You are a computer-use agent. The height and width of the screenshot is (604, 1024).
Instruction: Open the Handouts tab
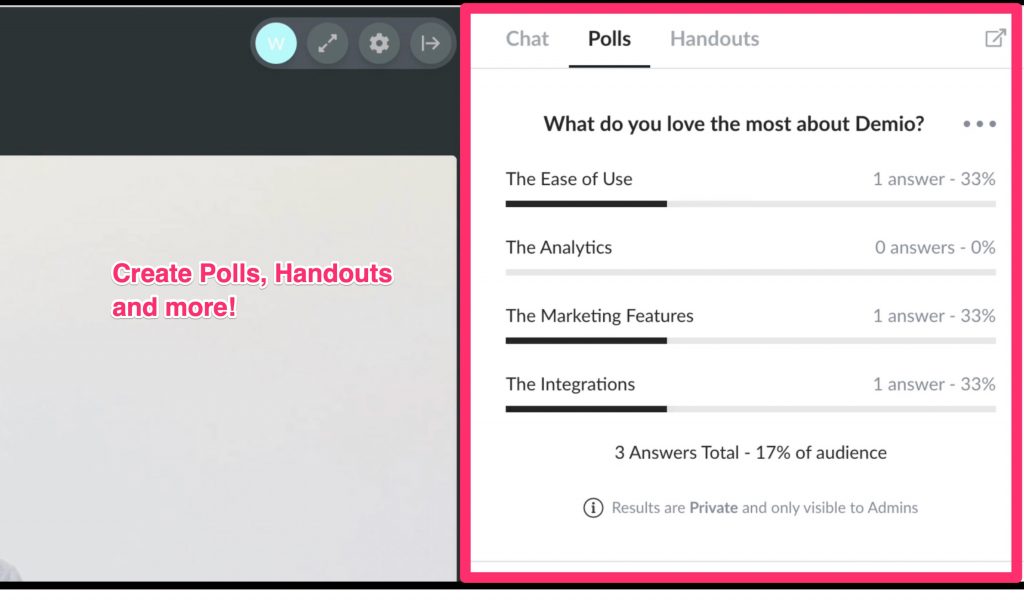714,39
